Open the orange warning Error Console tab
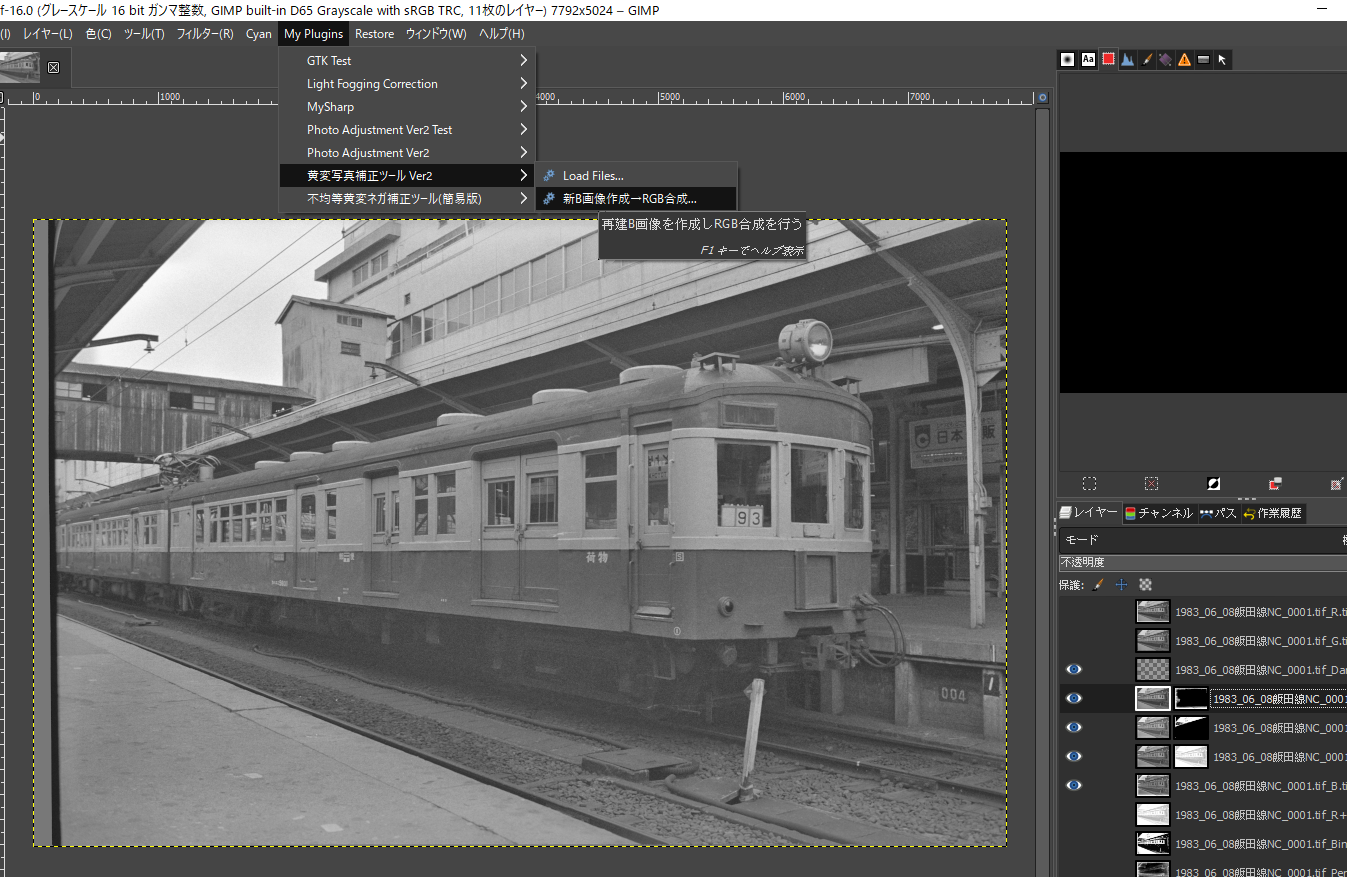The image size is (1347, 877). pos(1184,59)
